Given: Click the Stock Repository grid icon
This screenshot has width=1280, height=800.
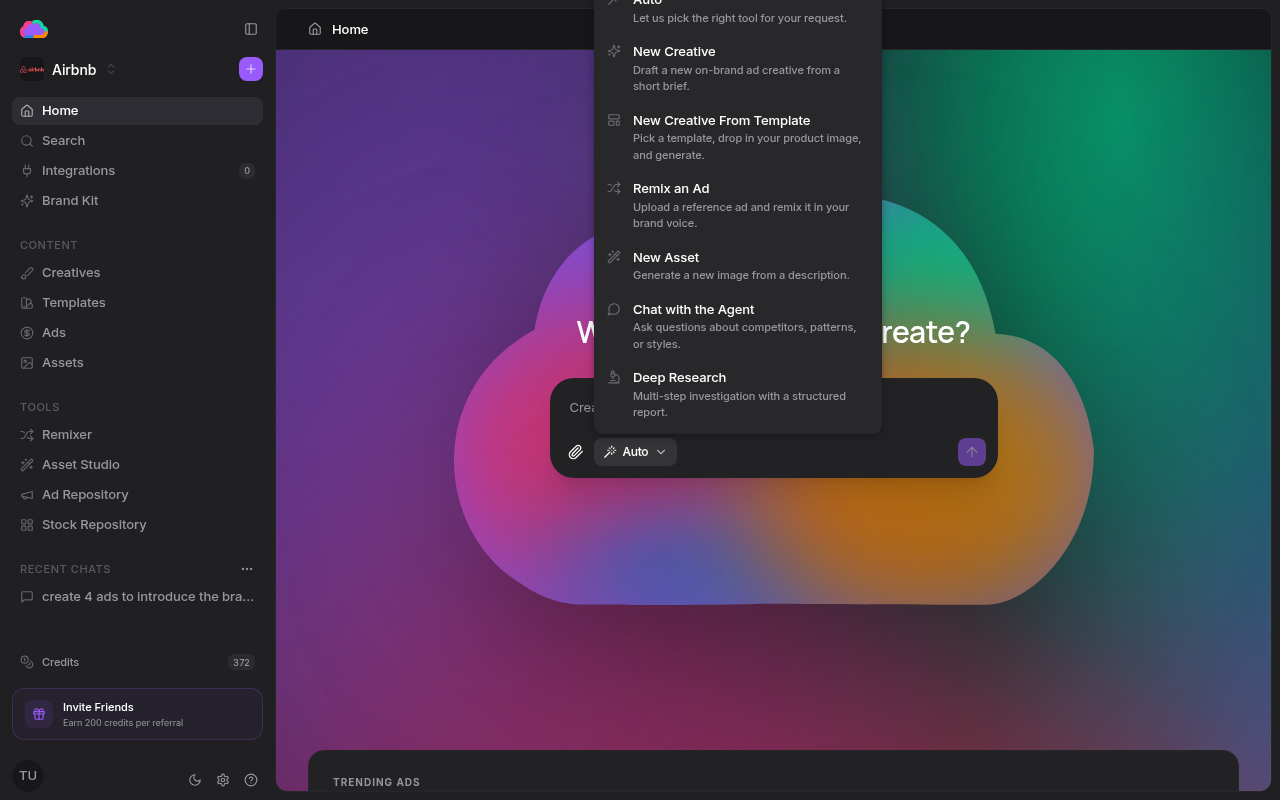Looking at the screenshot, I should 27,525.
